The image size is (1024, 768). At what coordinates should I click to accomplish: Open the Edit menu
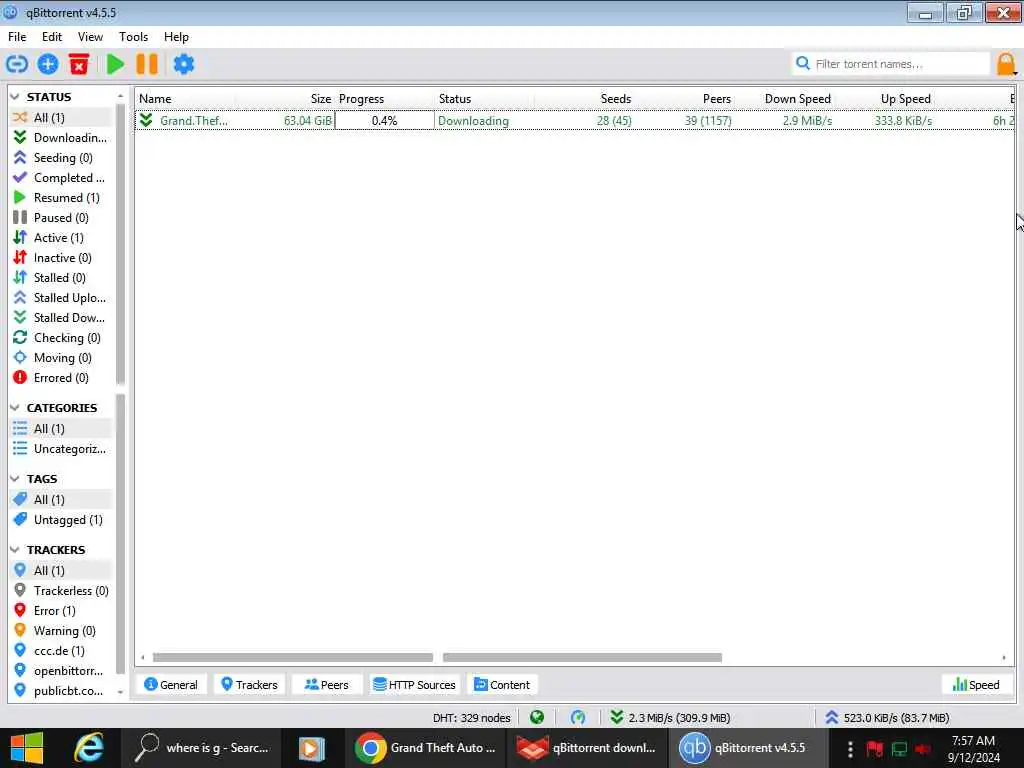pyautogui.click(x=52, y=37)
